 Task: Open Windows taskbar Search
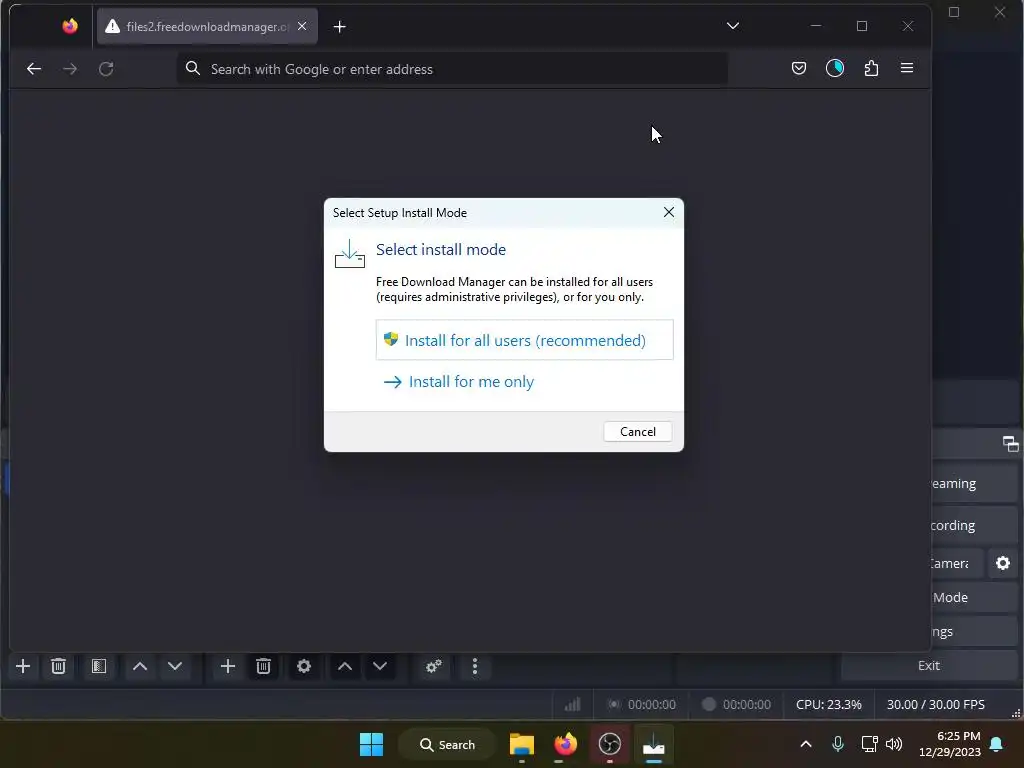448,744
